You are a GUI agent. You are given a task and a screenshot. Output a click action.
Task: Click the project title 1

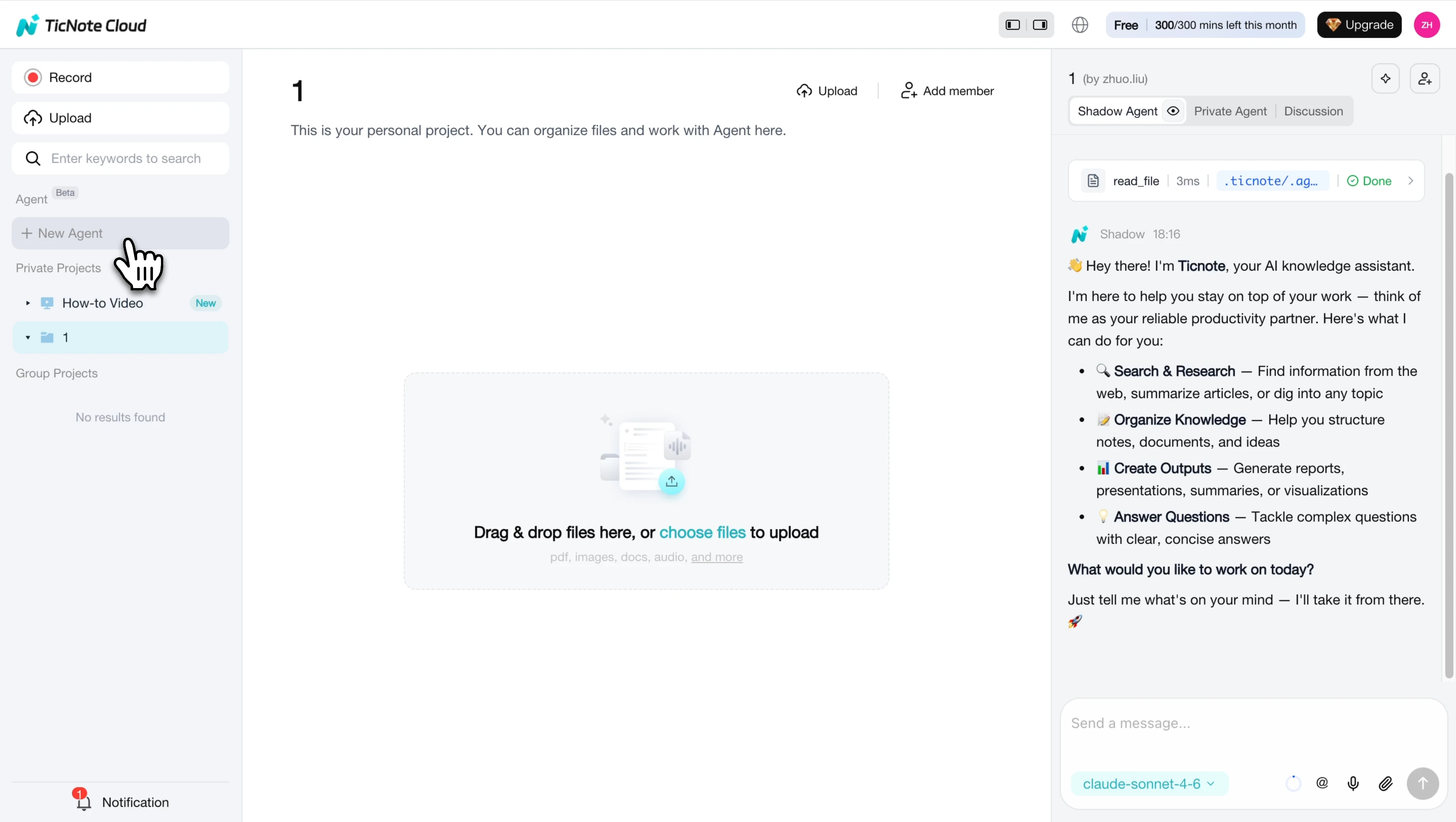coord(298,91)
